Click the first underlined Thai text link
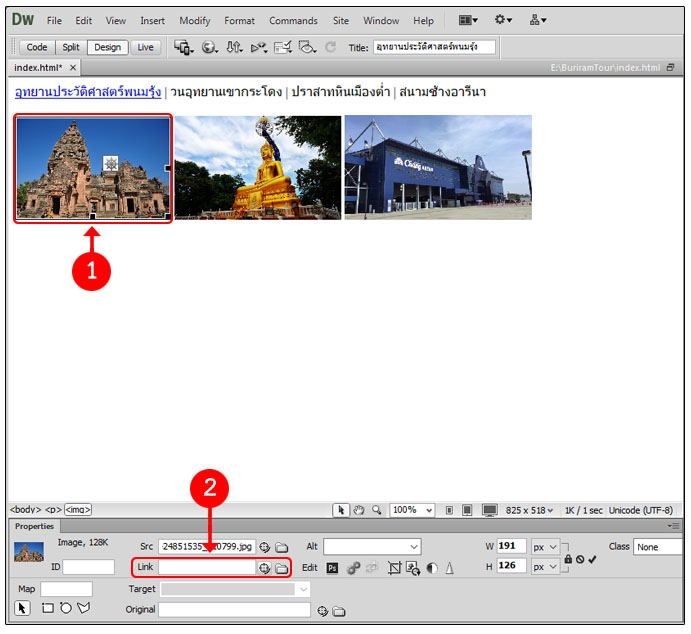This screenshot has height=634, width=691. pos(86,92)
